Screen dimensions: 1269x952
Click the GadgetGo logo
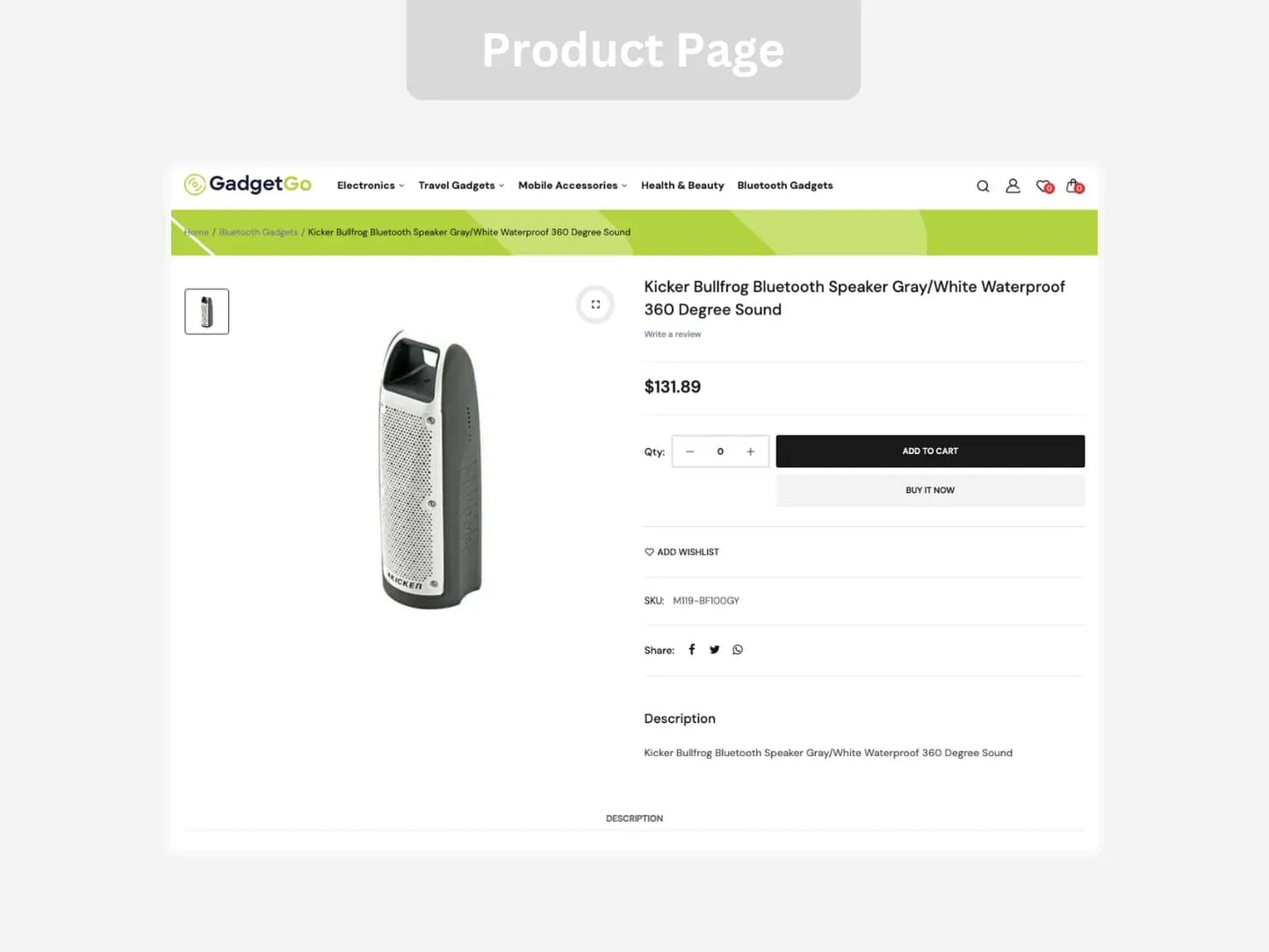[x=248, y=184]
